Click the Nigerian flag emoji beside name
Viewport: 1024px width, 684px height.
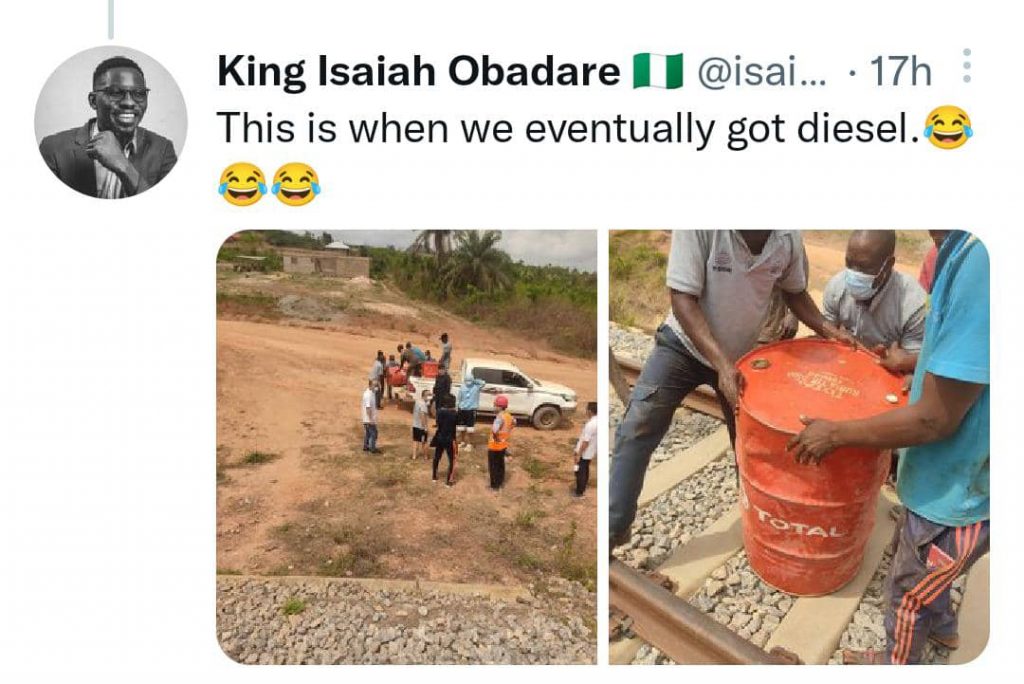657,71
